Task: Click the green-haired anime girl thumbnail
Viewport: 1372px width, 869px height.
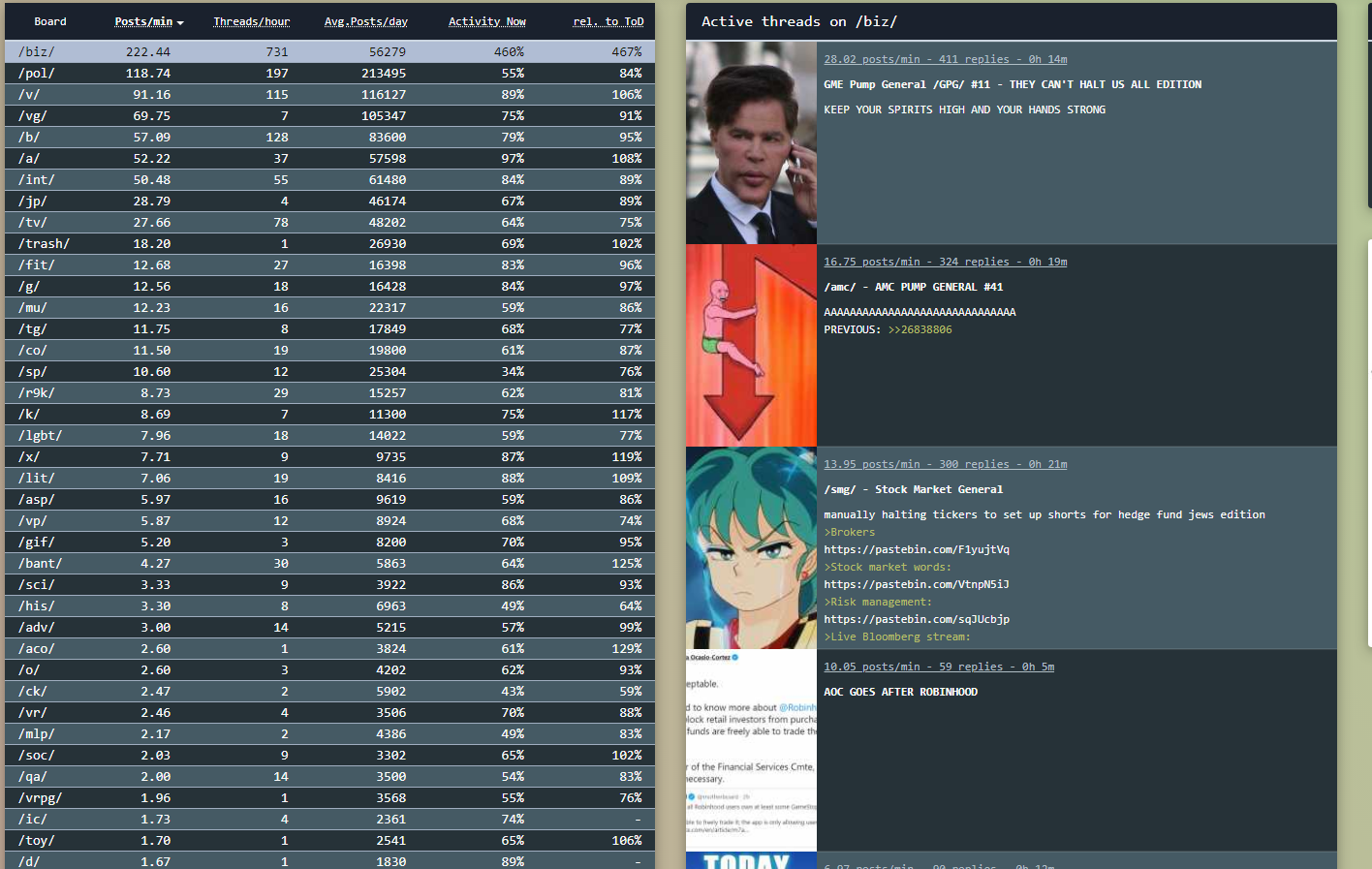Action: click(x=751, y=547)
